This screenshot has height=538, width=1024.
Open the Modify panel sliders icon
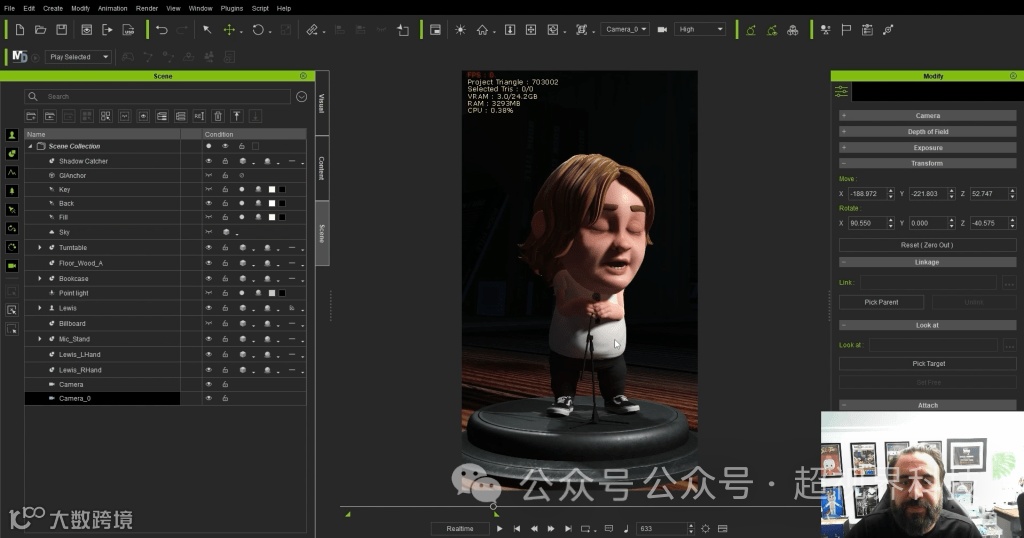[841, 91]
